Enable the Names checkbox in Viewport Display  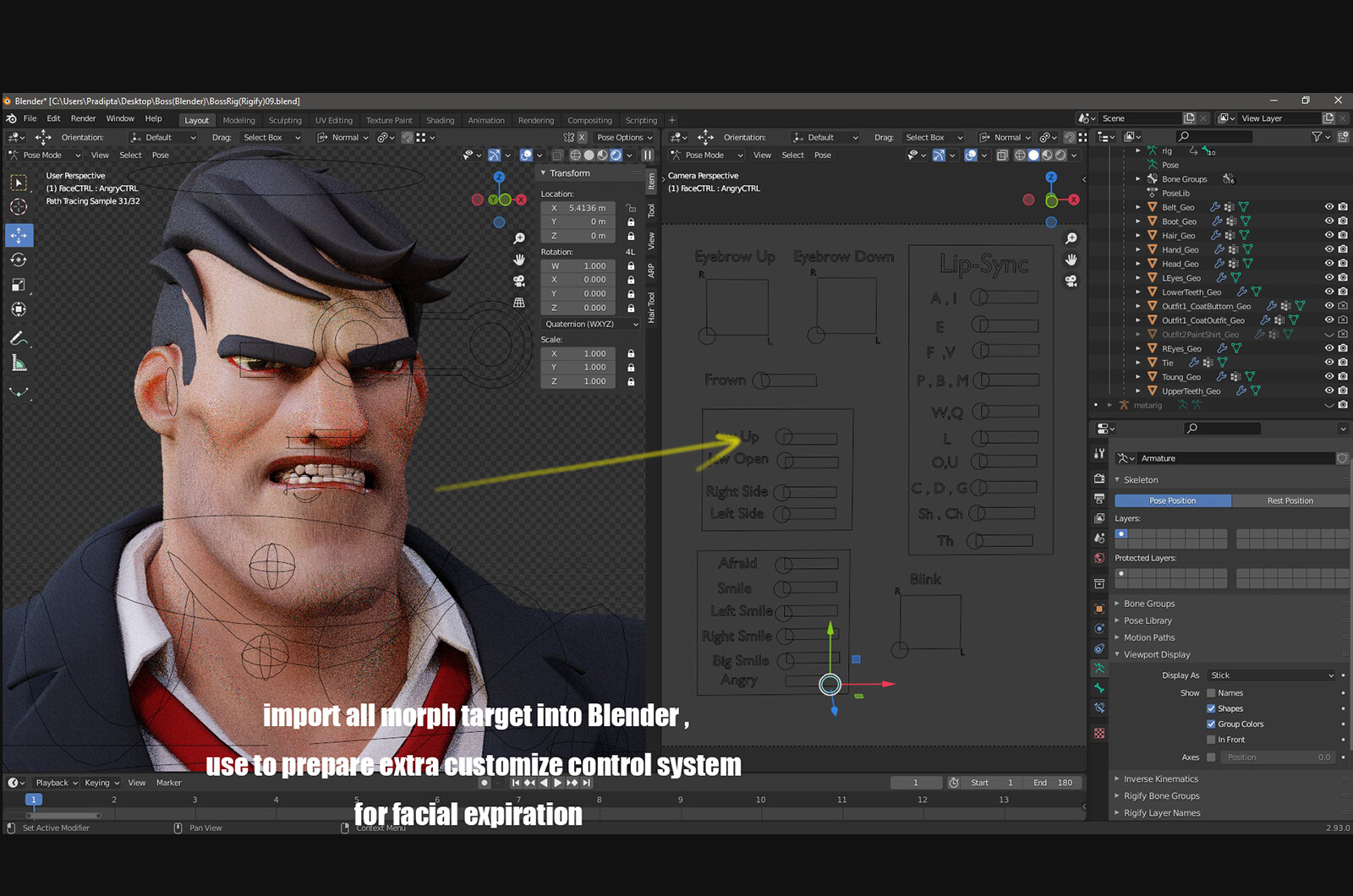[1211, 693]
